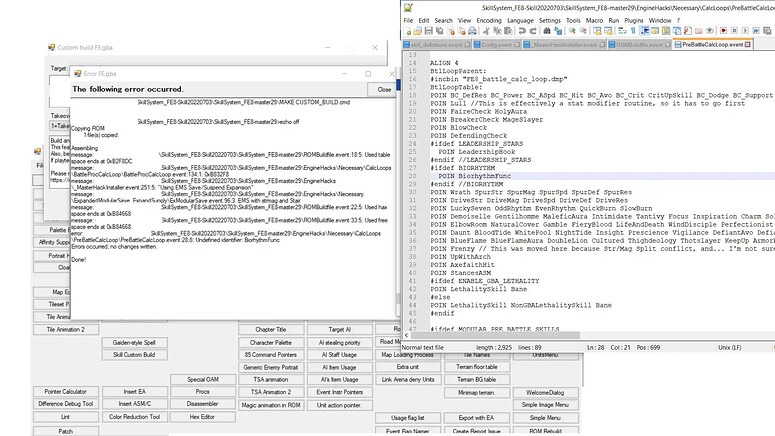Click the New file icon in toolbar
Viewport: 775px width, 436px height.
(x=408, y=32)
